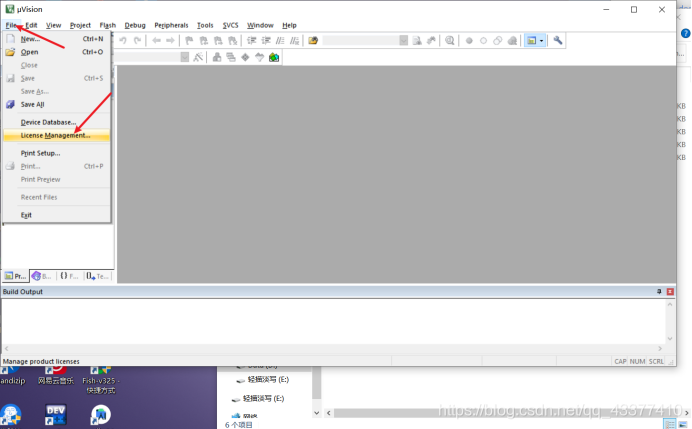Click Build Output scroll left arrow

(6, 349)
